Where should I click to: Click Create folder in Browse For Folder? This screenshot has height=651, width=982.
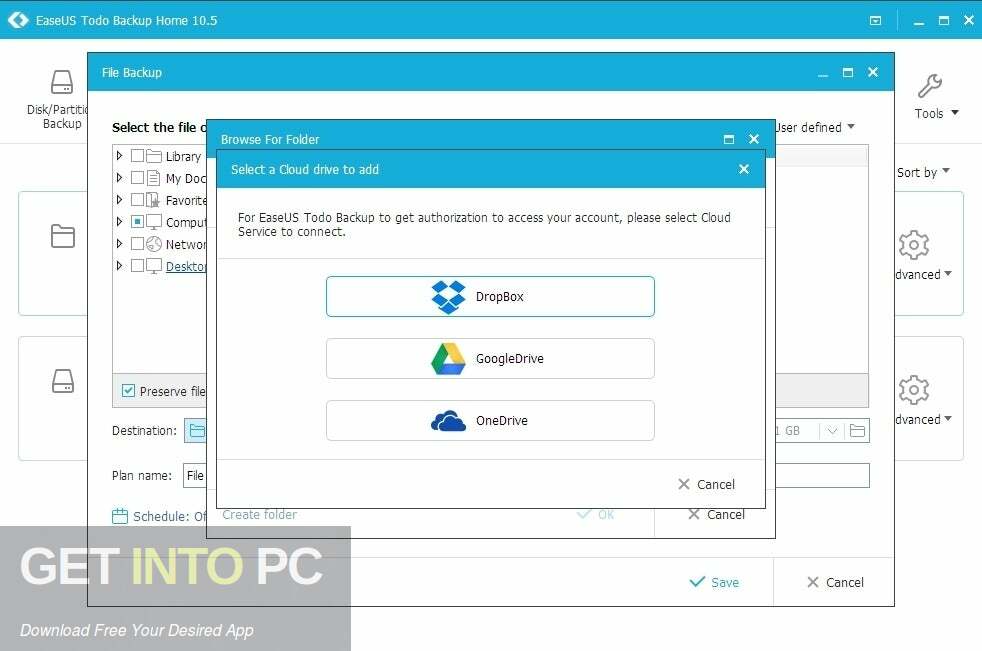pyautogui.click(x=259, y=514)
